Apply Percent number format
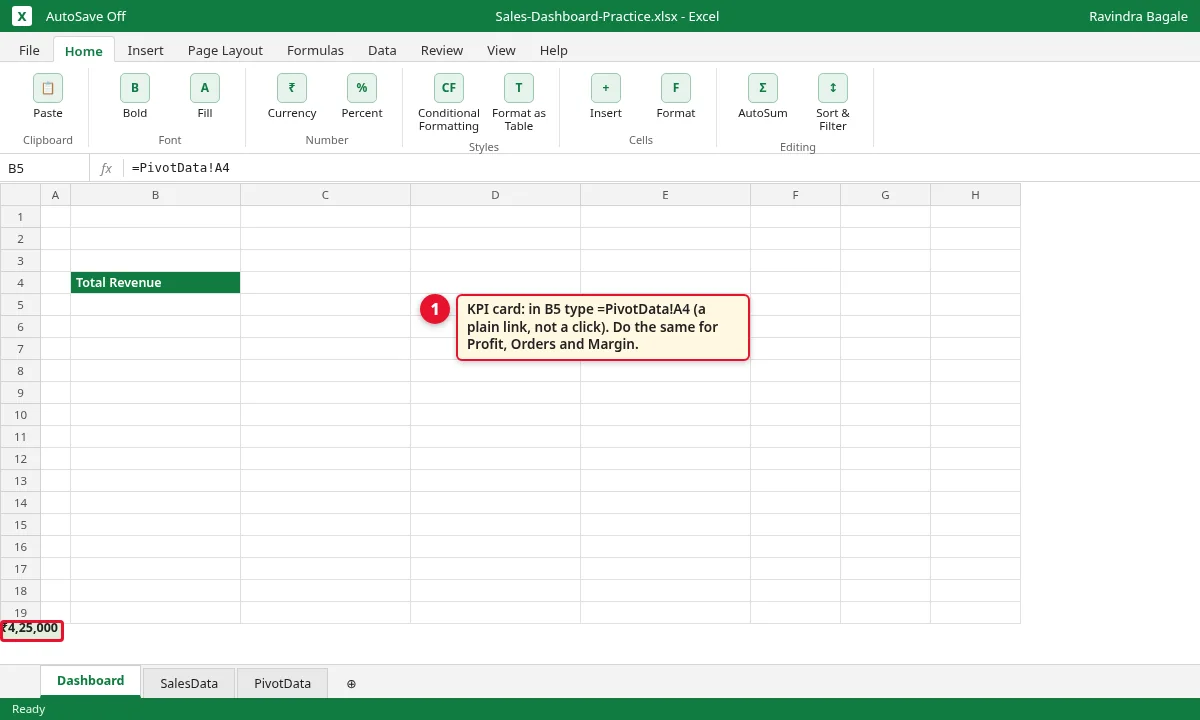Image resolution: width=1200 pixels, height=720 pixels. pos(362,88)
